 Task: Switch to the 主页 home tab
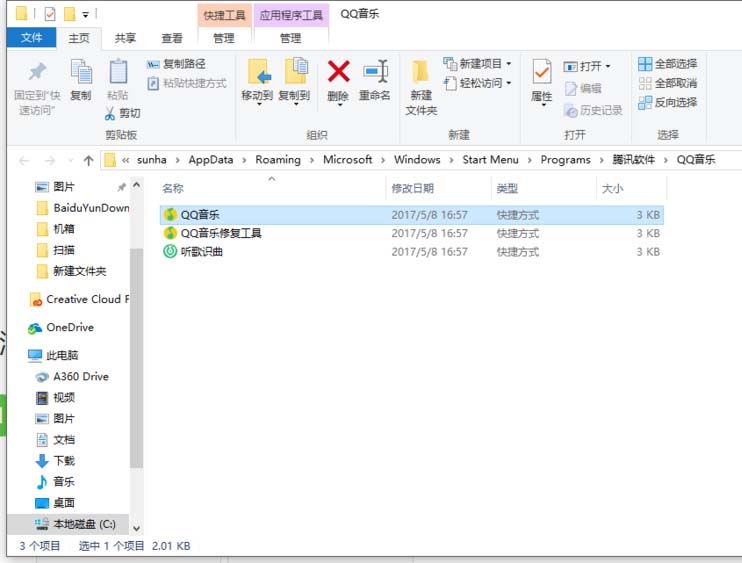(79, 38)
